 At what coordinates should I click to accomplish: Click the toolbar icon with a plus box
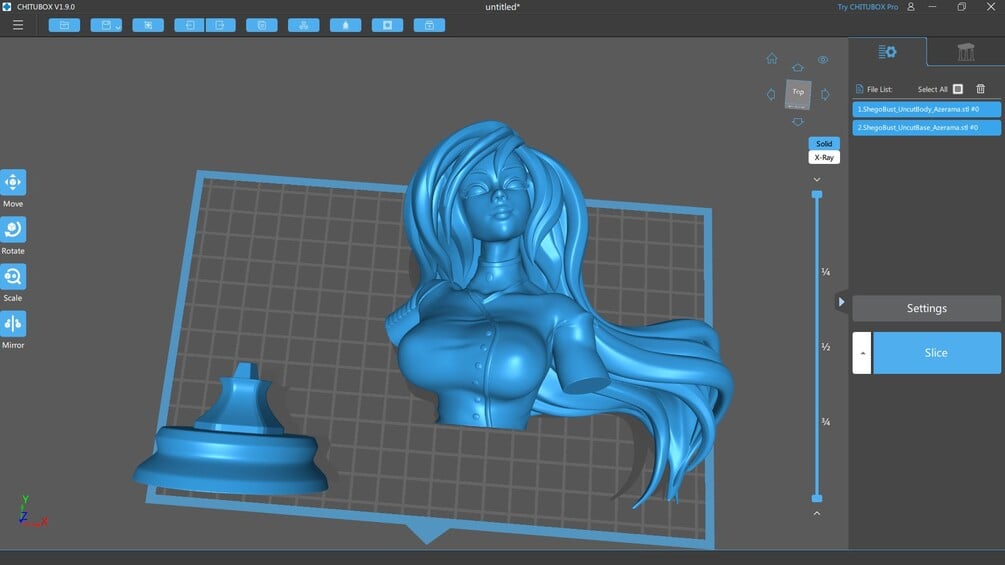point(429,25)
